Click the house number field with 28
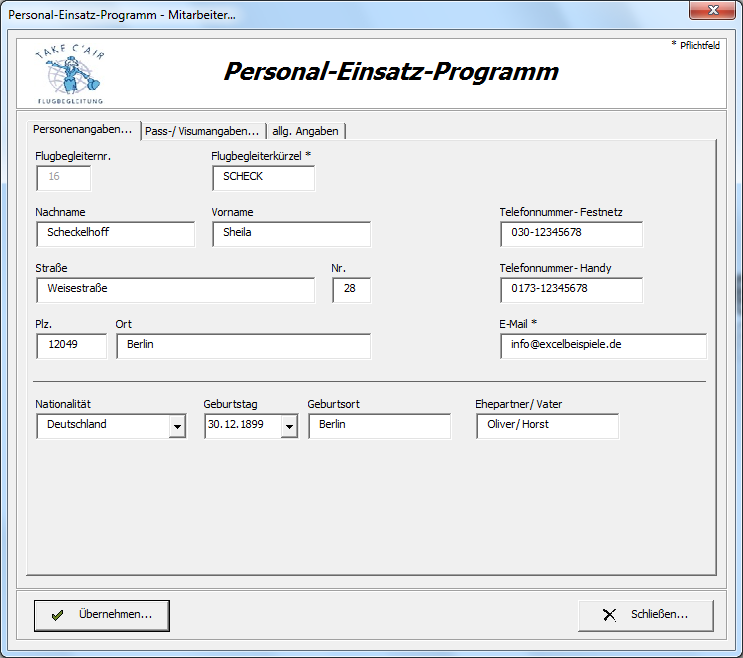Viewport: 743px width, 658px height. tap(351, 289)
